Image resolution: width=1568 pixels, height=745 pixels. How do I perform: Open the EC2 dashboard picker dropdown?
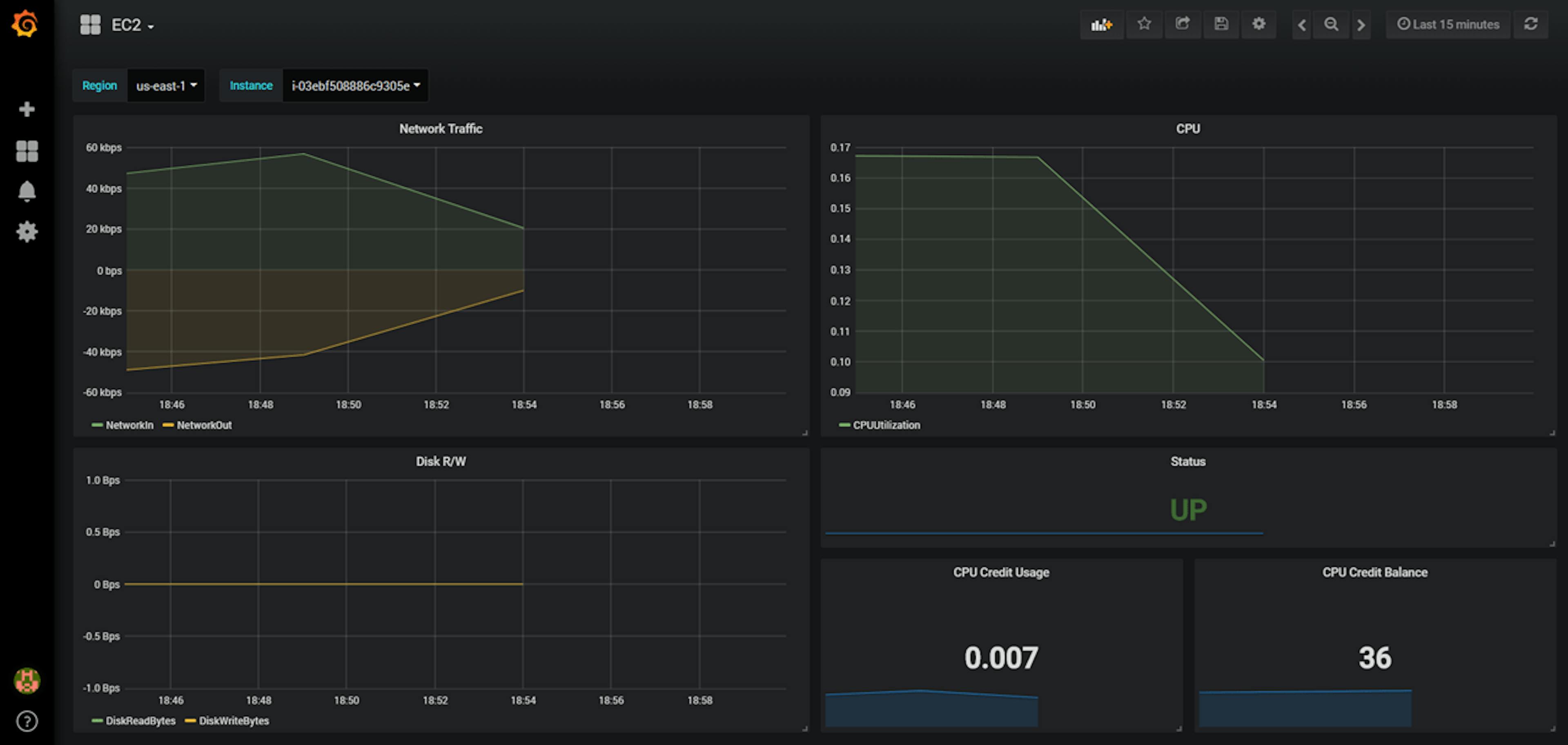coord(133,25)
